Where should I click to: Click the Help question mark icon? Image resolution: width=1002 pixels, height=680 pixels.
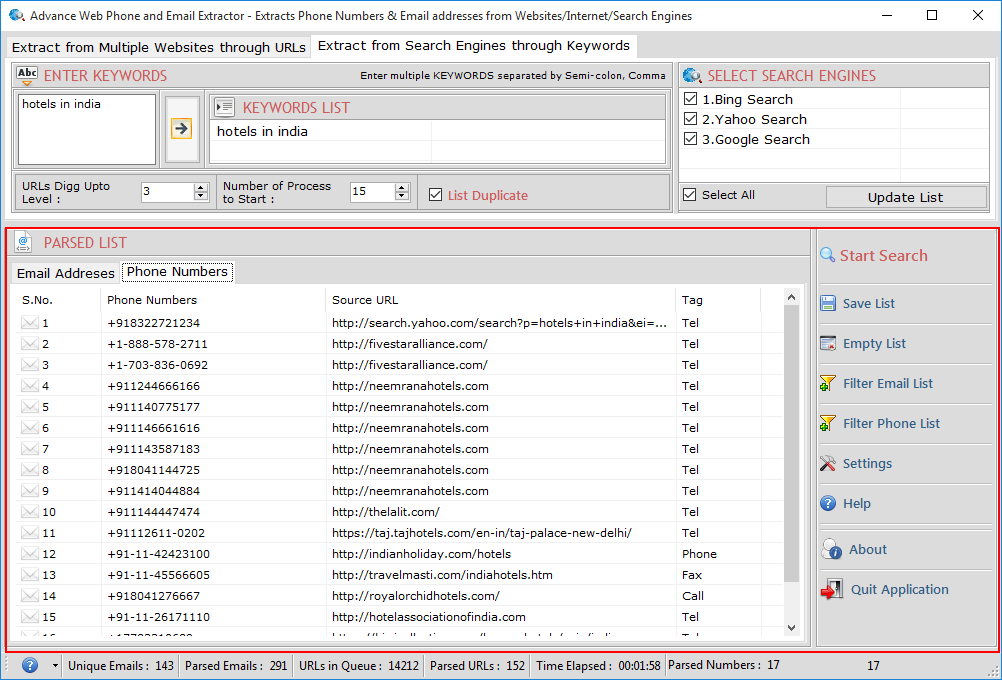[828, 504]
